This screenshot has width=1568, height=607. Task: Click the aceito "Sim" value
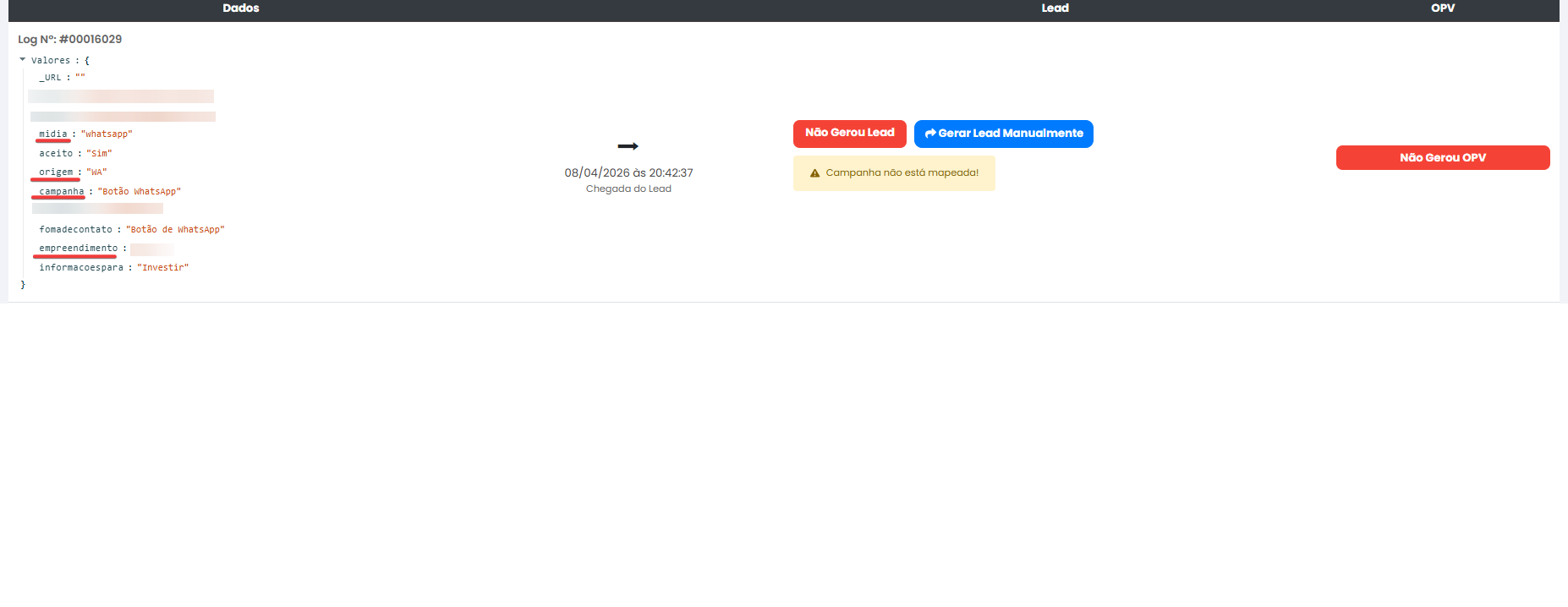click(99, 154)
